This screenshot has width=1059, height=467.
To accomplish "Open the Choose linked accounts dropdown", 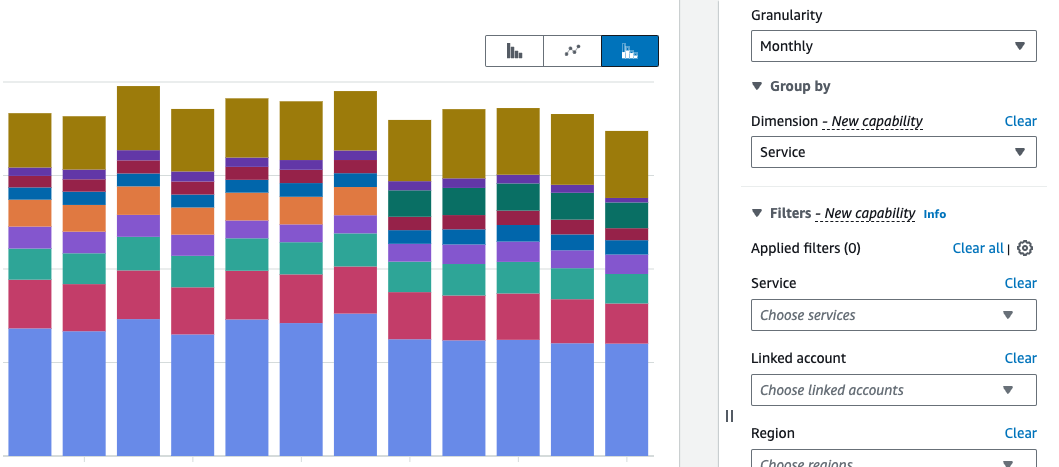I will pos(894,390).
